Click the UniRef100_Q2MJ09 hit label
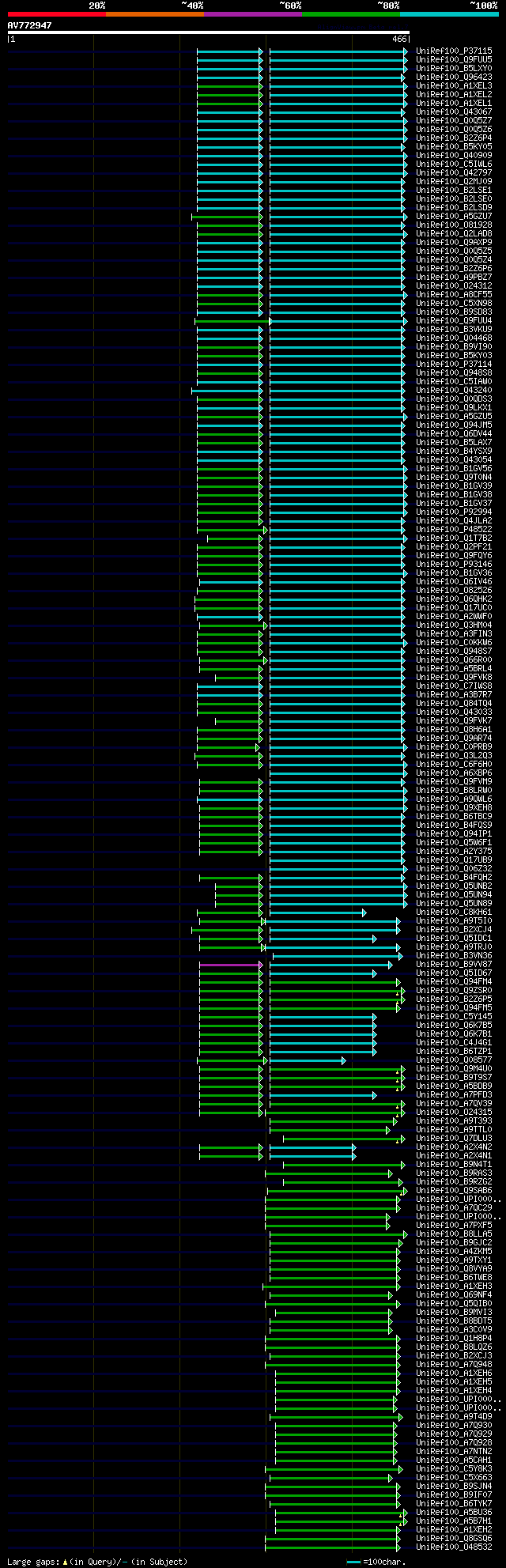Image resolution: width=506 pixels, height=1568 pixels. 454,182
